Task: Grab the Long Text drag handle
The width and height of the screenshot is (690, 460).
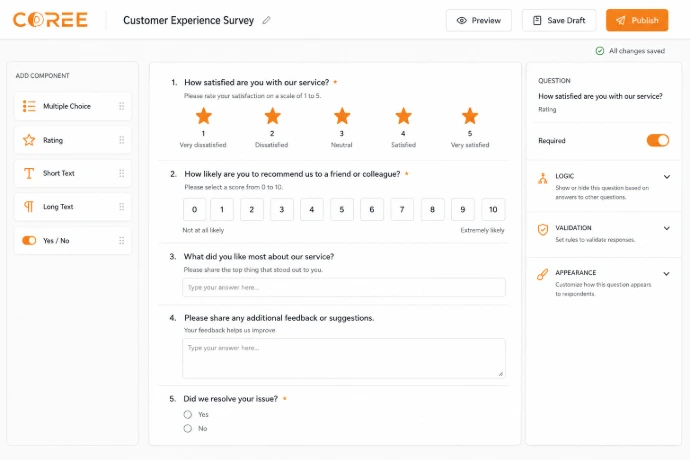Action: (x=121, y=206)
